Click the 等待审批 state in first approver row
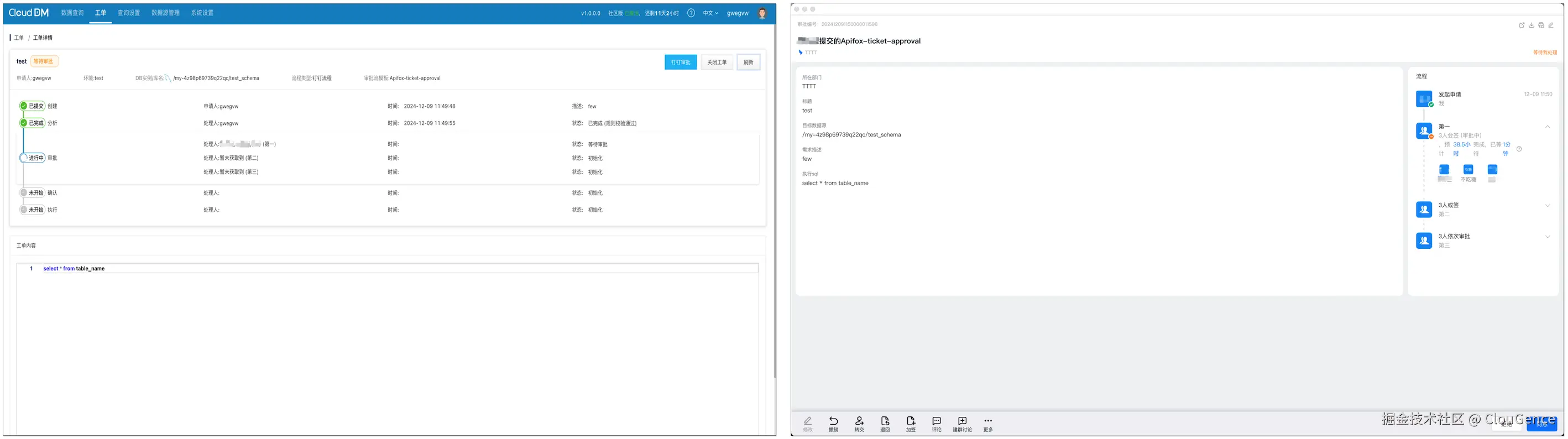 [x=598, y=144]
